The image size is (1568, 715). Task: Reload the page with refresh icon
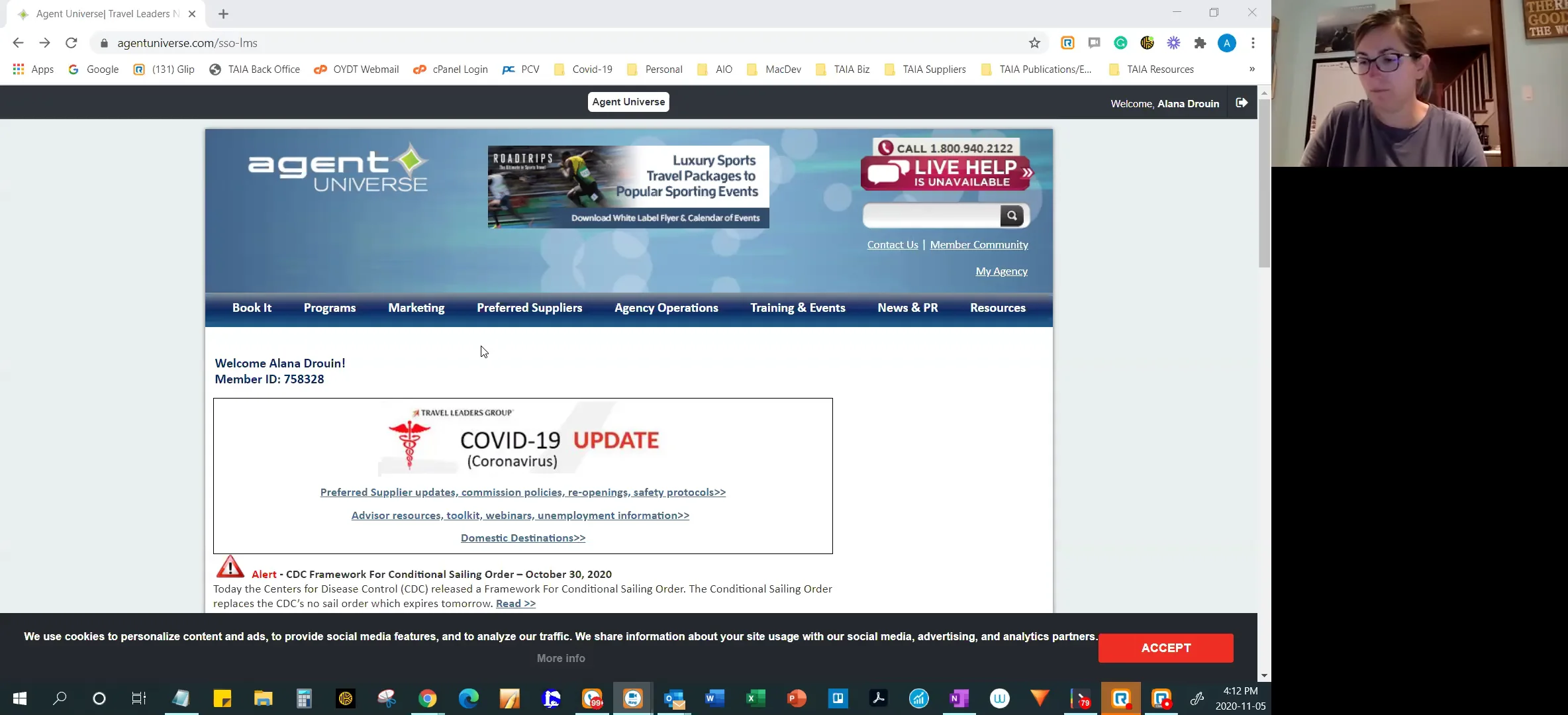pos(72,43)
